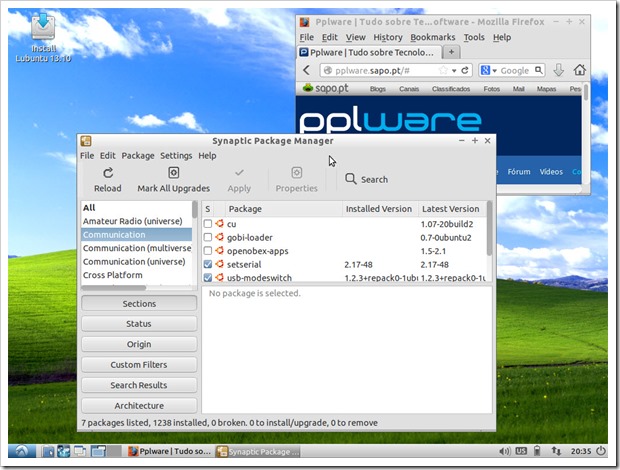This screenshot has height=470, width=620.
Task: Open the Firefox downloads arrow
Action: pyautogui.click(x=558, y=70)
